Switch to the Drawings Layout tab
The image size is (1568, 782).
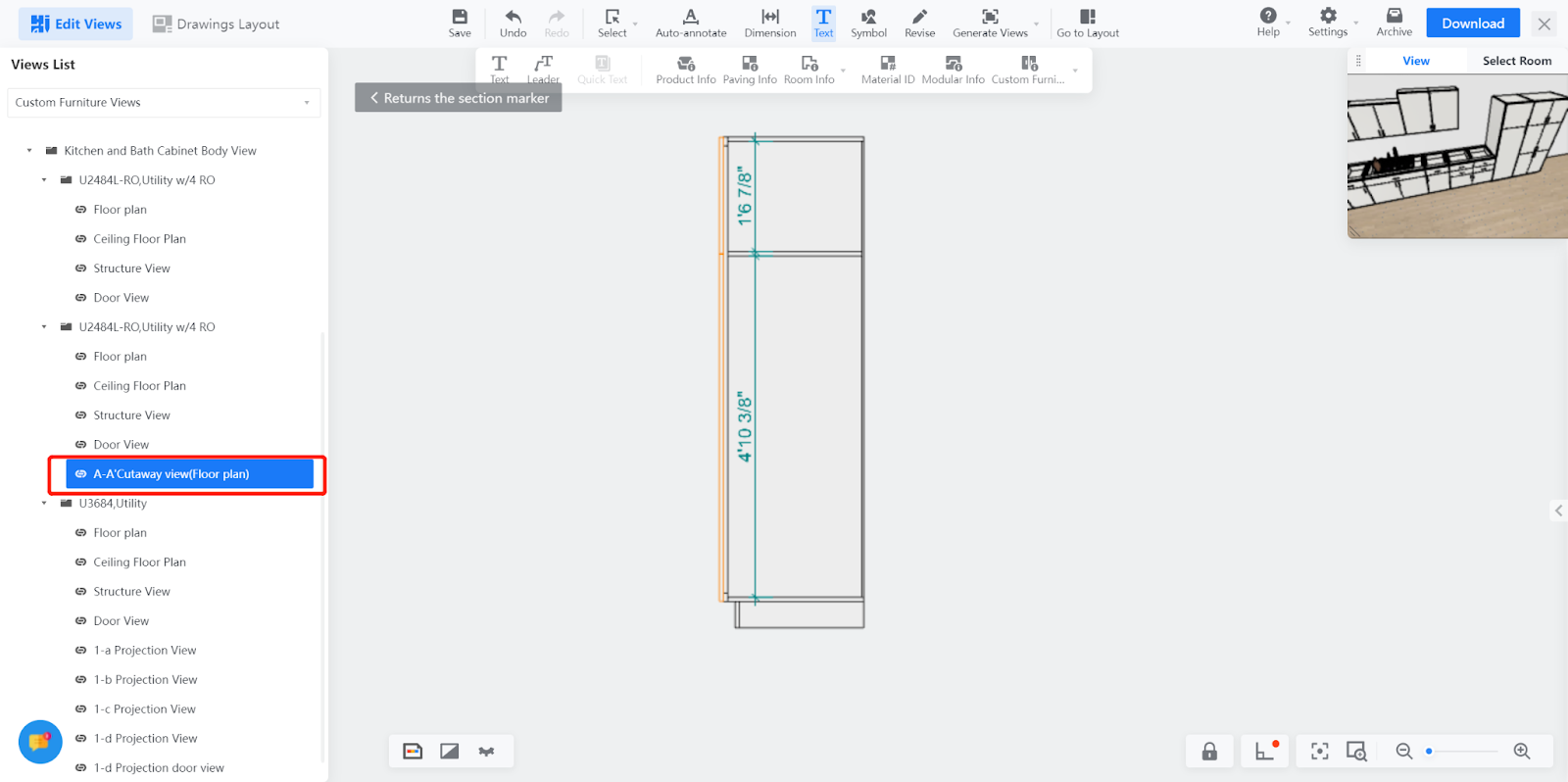[x=216, y=24]
